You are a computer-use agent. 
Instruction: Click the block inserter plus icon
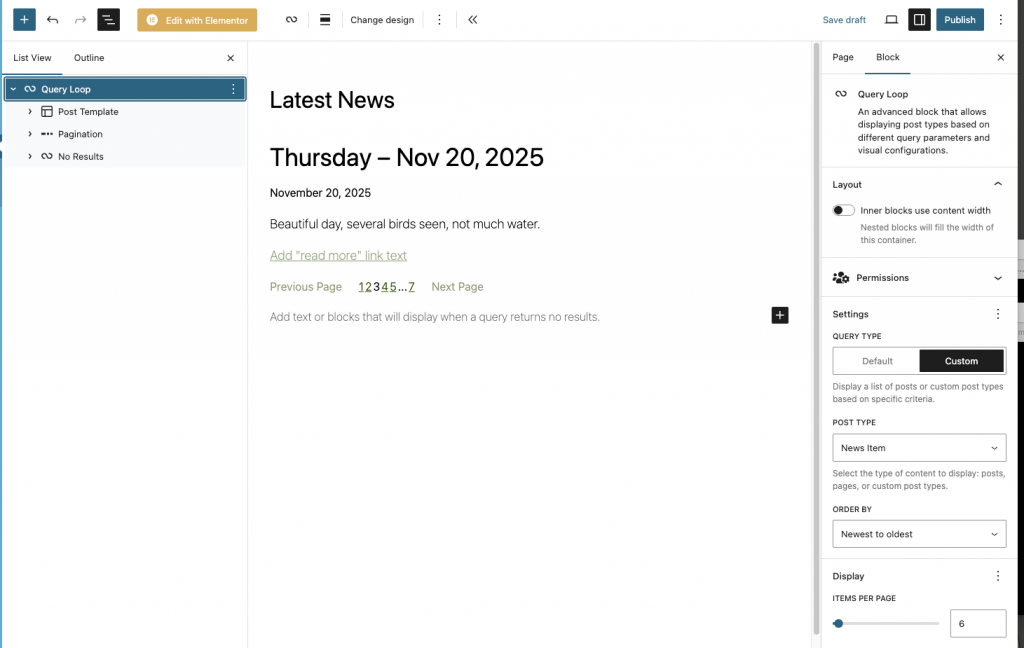(24, 20)
